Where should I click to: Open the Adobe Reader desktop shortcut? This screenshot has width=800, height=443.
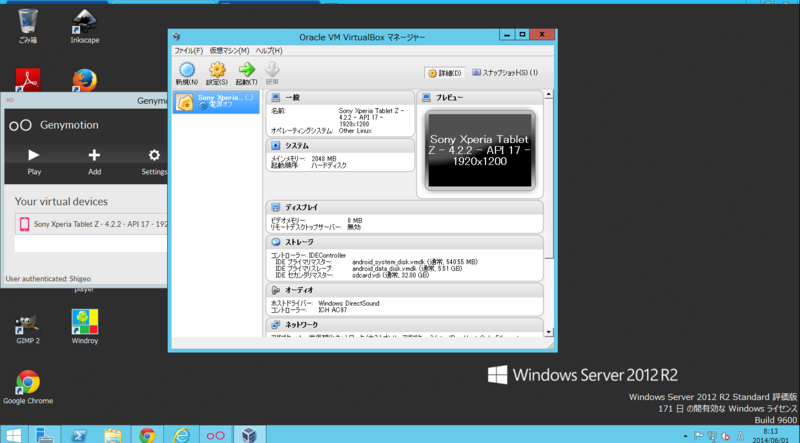click(28, 80)
